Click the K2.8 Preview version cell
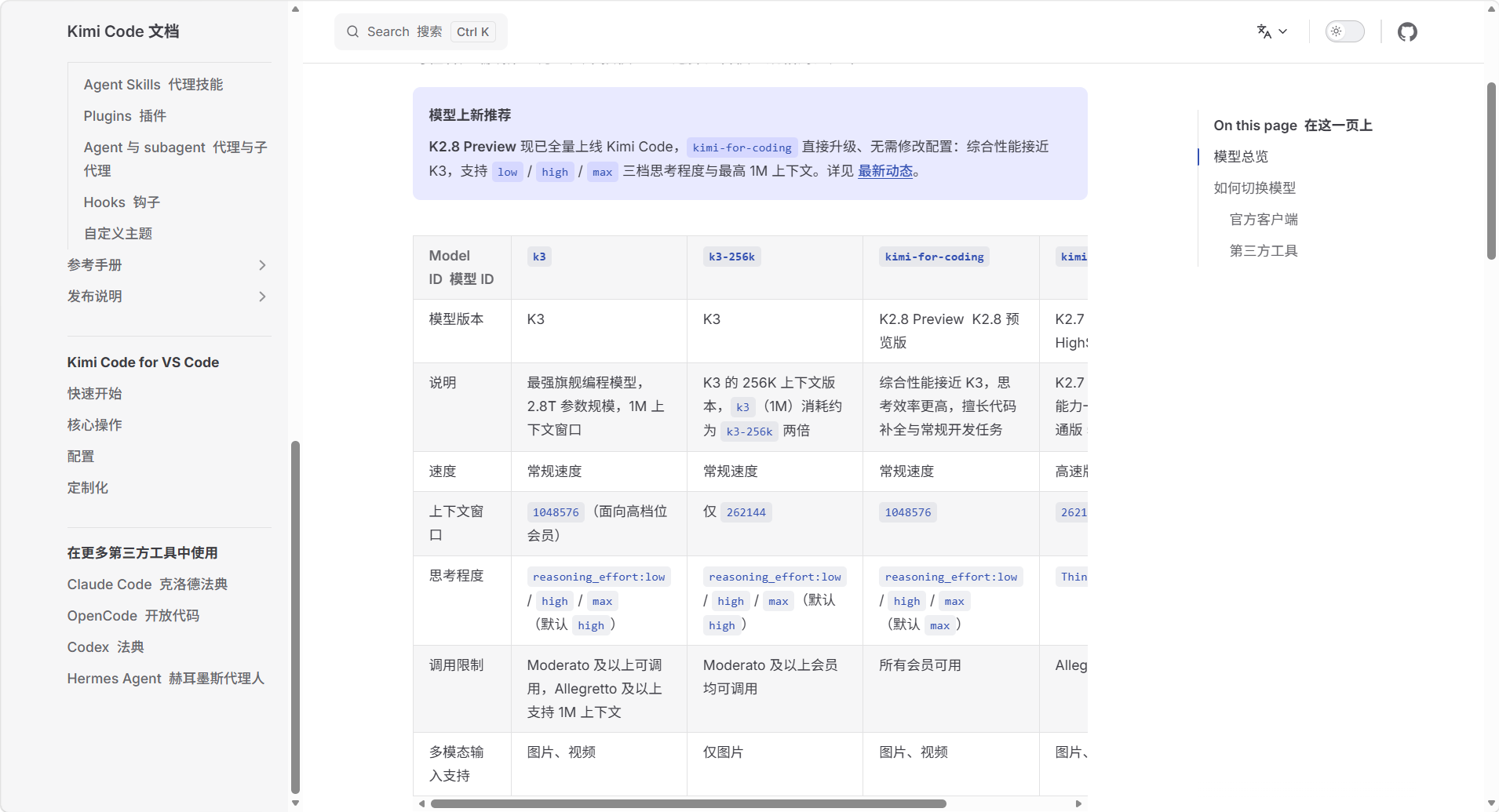This screenshot has width=1499, height=812. [x=951, y=331]
